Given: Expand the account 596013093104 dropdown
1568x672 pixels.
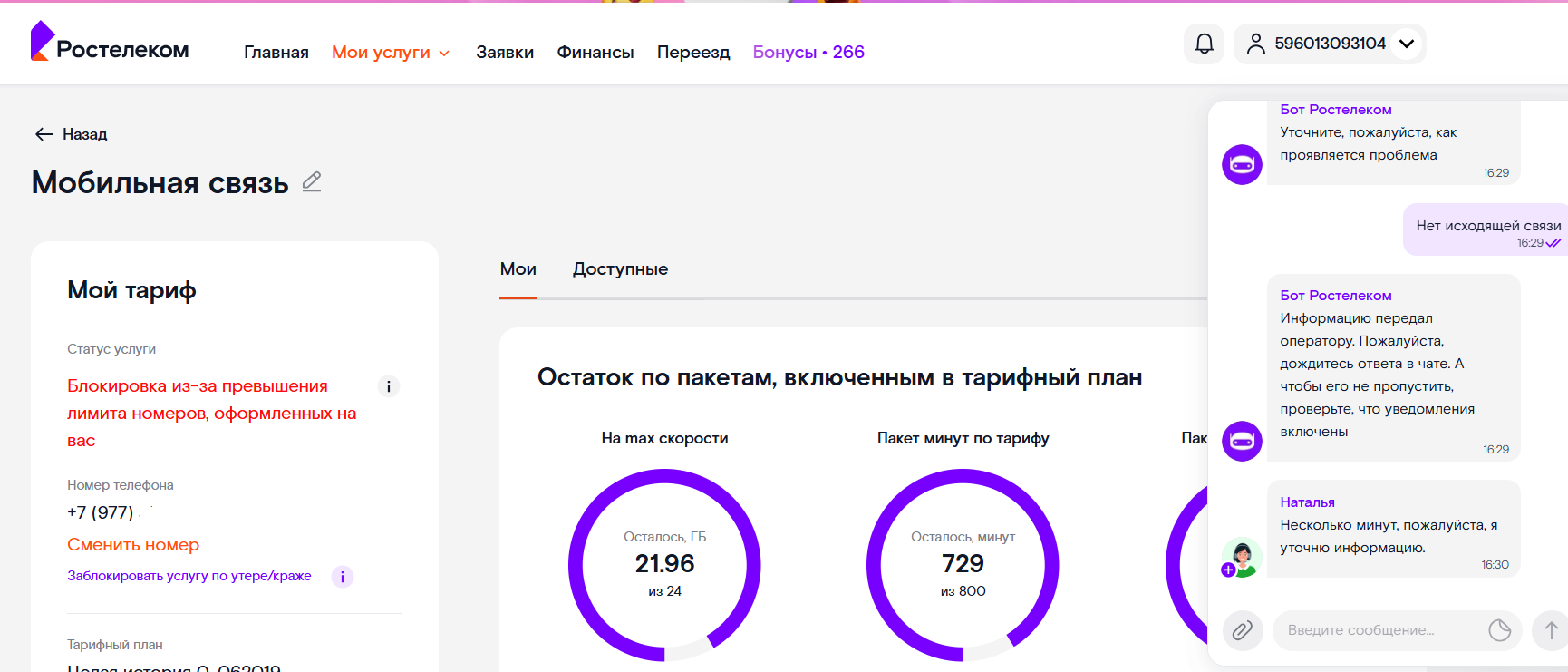Looking at the screenshot, I should pyautogui.click(x=1407, y=44).
